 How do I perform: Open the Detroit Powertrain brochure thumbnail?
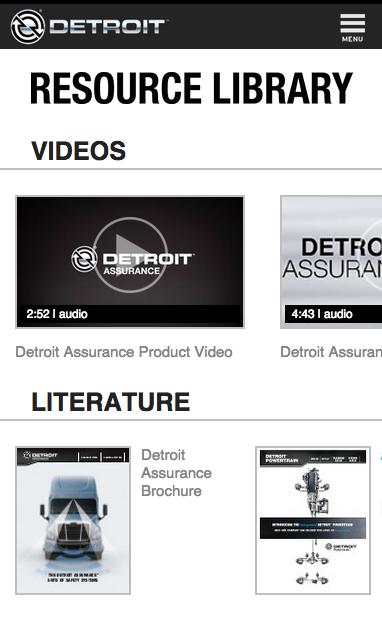point(313,520)
